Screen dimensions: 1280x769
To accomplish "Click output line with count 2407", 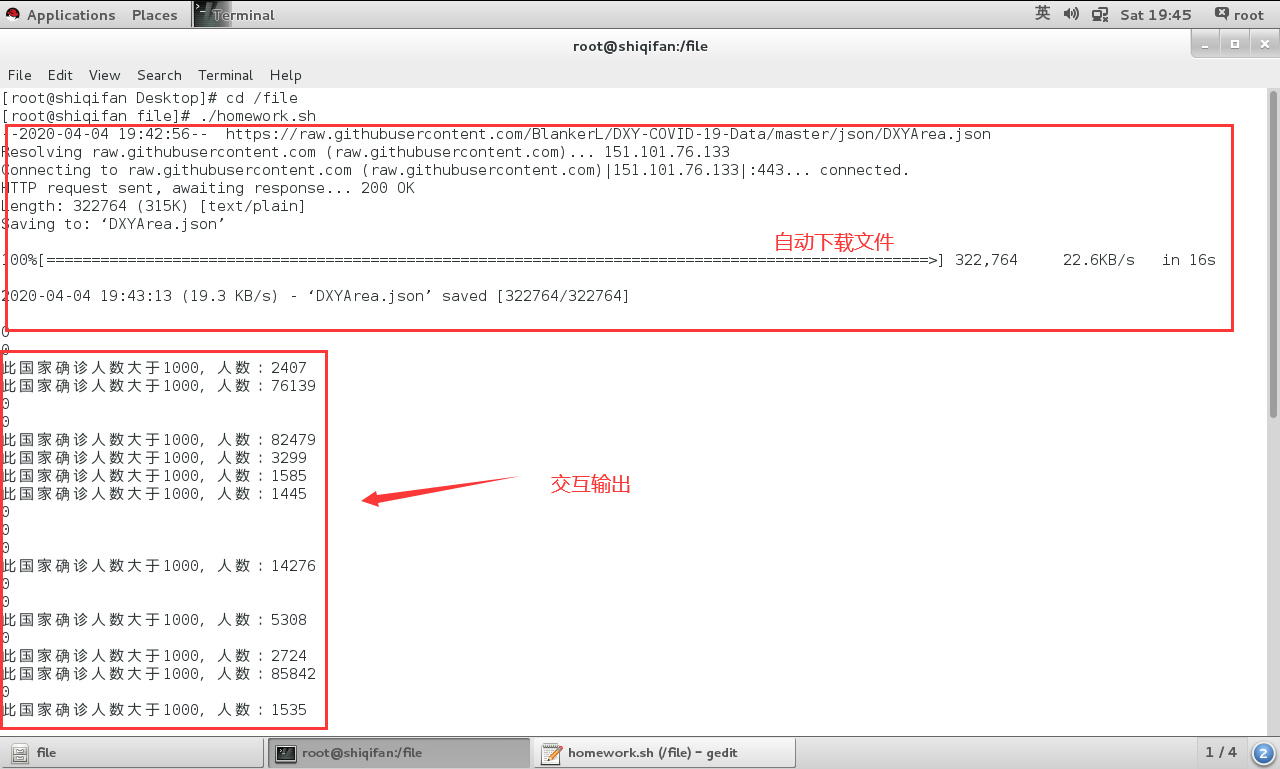I will 155,368.
